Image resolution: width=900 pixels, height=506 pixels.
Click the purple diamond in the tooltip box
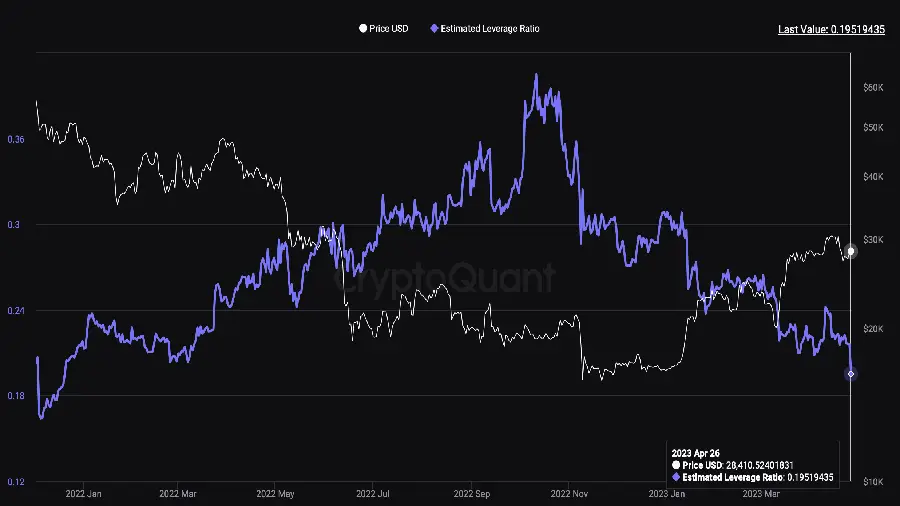coord(675,478)
